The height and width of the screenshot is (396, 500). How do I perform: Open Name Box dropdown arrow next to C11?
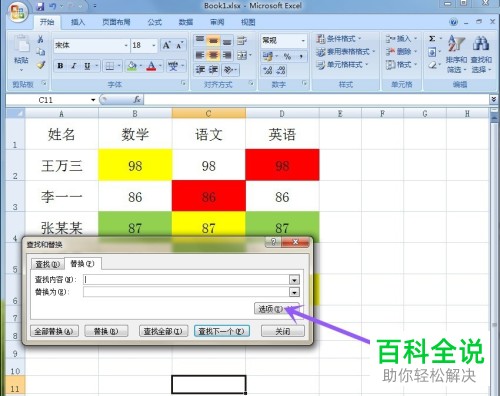coord(93,100)
